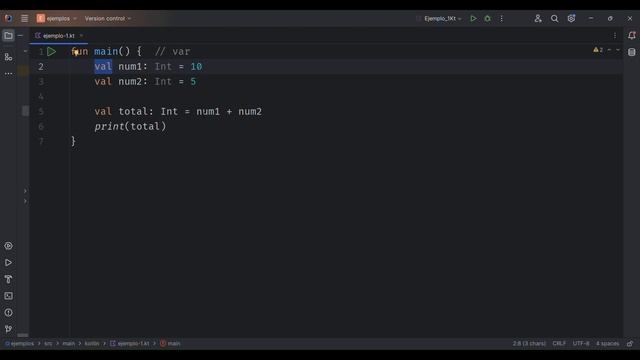Viewport: 640px width, 360px height.
Task: Click main function in breadcrumb
Action: (x=170, y=344)
